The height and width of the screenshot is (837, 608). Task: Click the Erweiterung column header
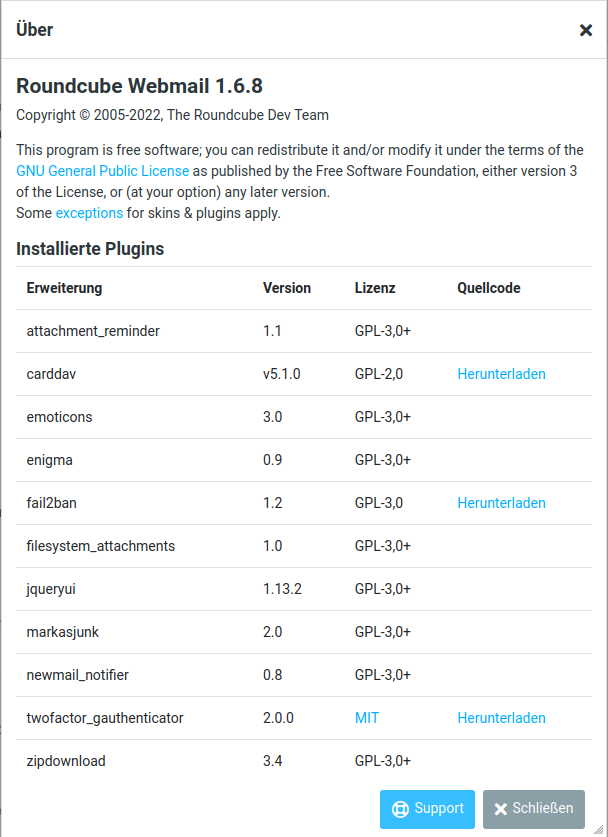(x=64, y=288)
